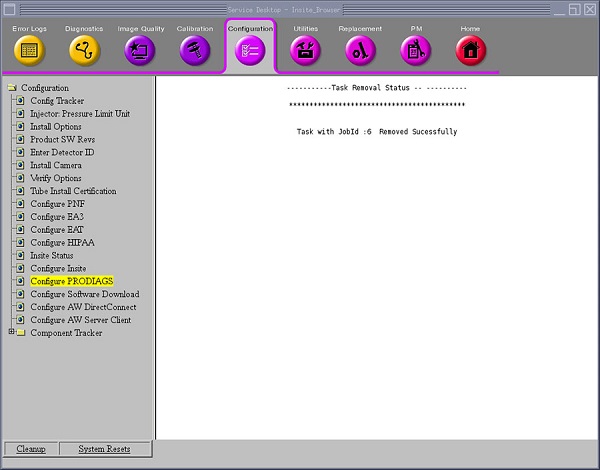Click the System Resets button

pyautogui.click(x=105, y=449)
